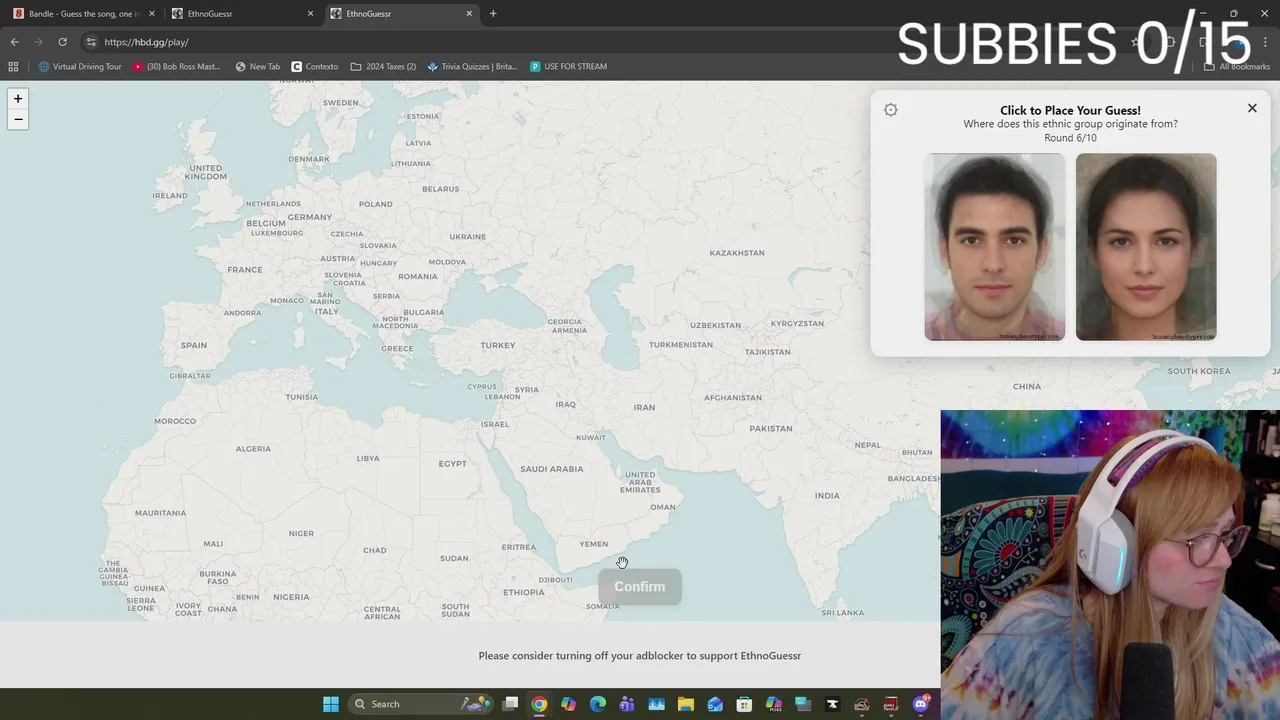The height and width of the screenshot is (720, 1280).
Task: Click the Afghanistan label on map
Action: [733, 397]
